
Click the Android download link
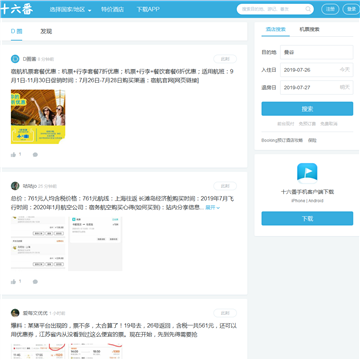pyautogui.click(x=315, y=201)
